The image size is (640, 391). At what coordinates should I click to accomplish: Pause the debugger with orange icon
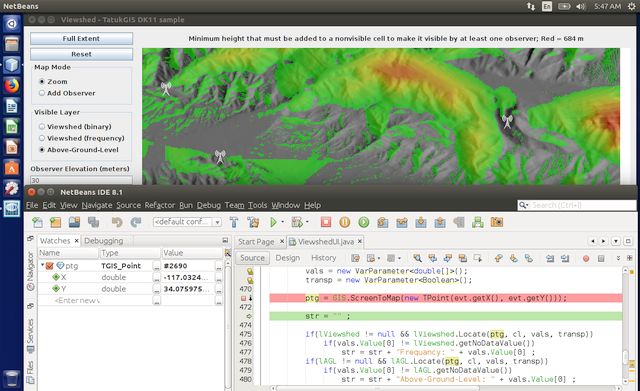click(x=344, y=222)
